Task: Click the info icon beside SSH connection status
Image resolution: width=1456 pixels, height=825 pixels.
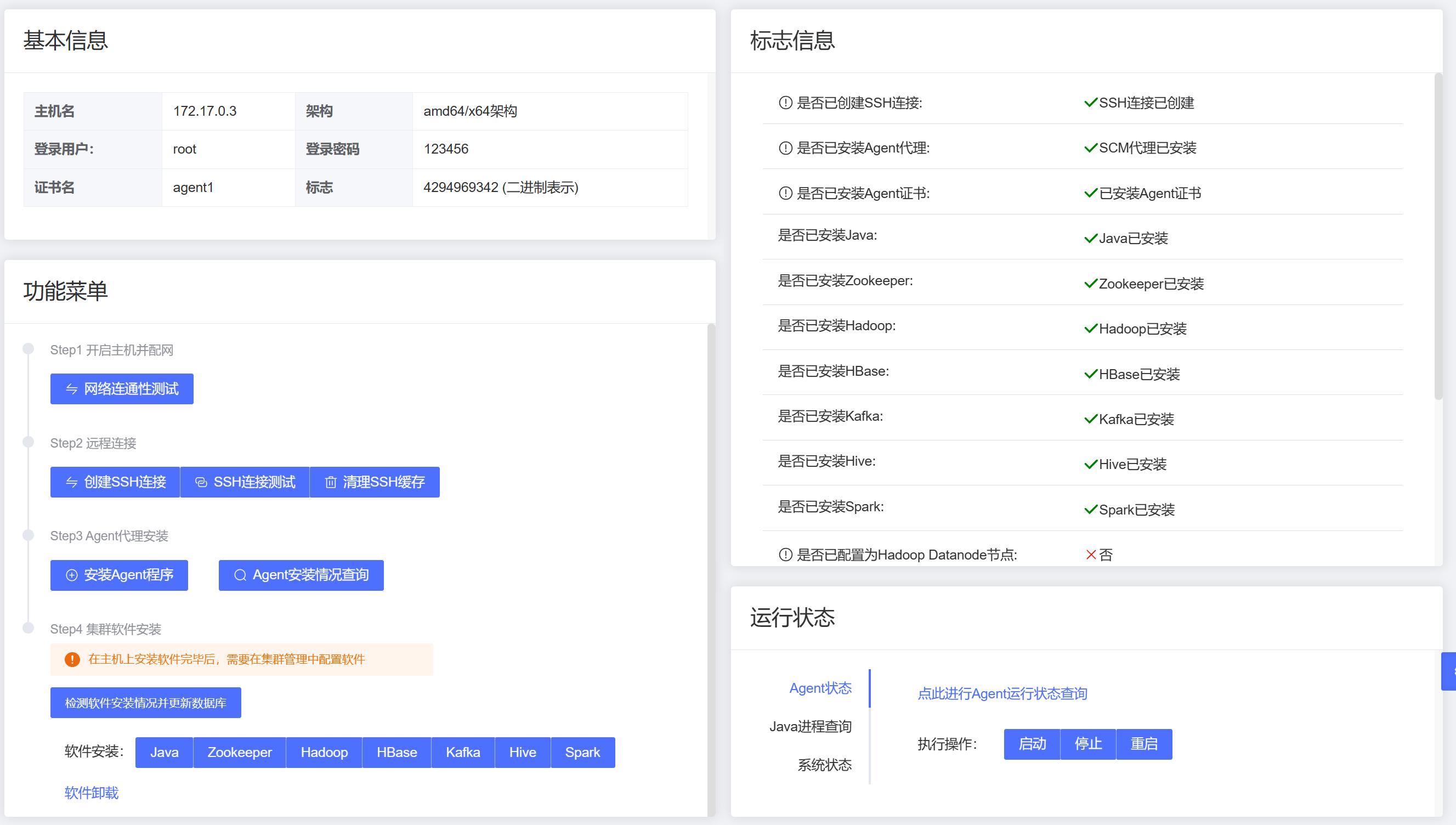Action: click(785, 103)
